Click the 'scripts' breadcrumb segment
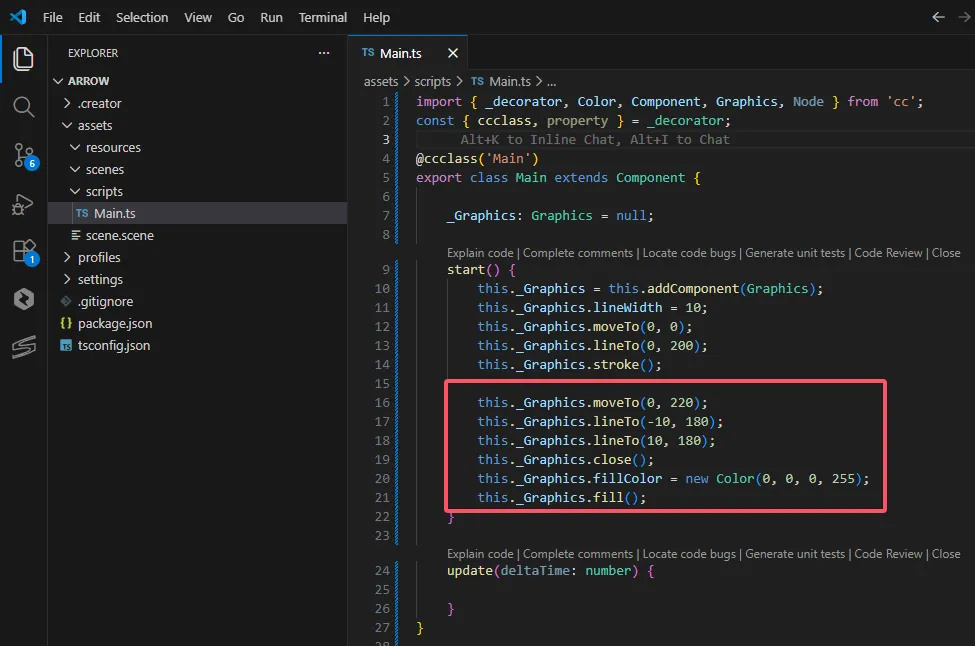The height and width of the screenshot is (646, 975). pos(432,81)
